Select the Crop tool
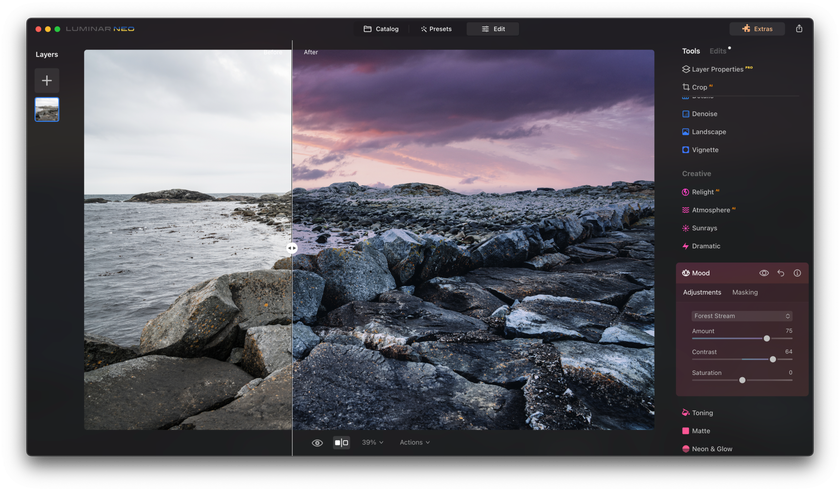 (x=697, y=87)
